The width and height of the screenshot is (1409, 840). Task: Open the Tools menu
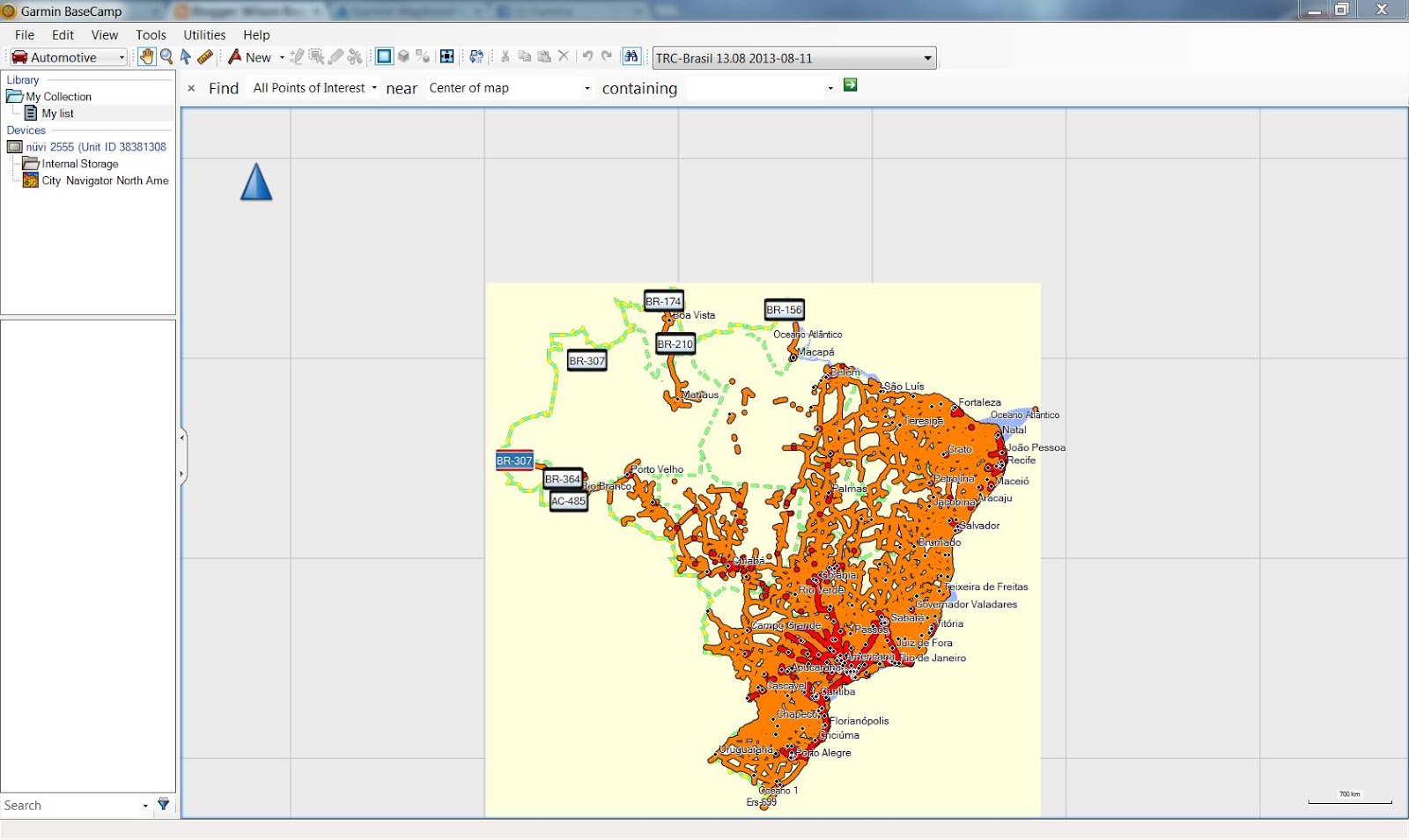[x=151, y=35]
